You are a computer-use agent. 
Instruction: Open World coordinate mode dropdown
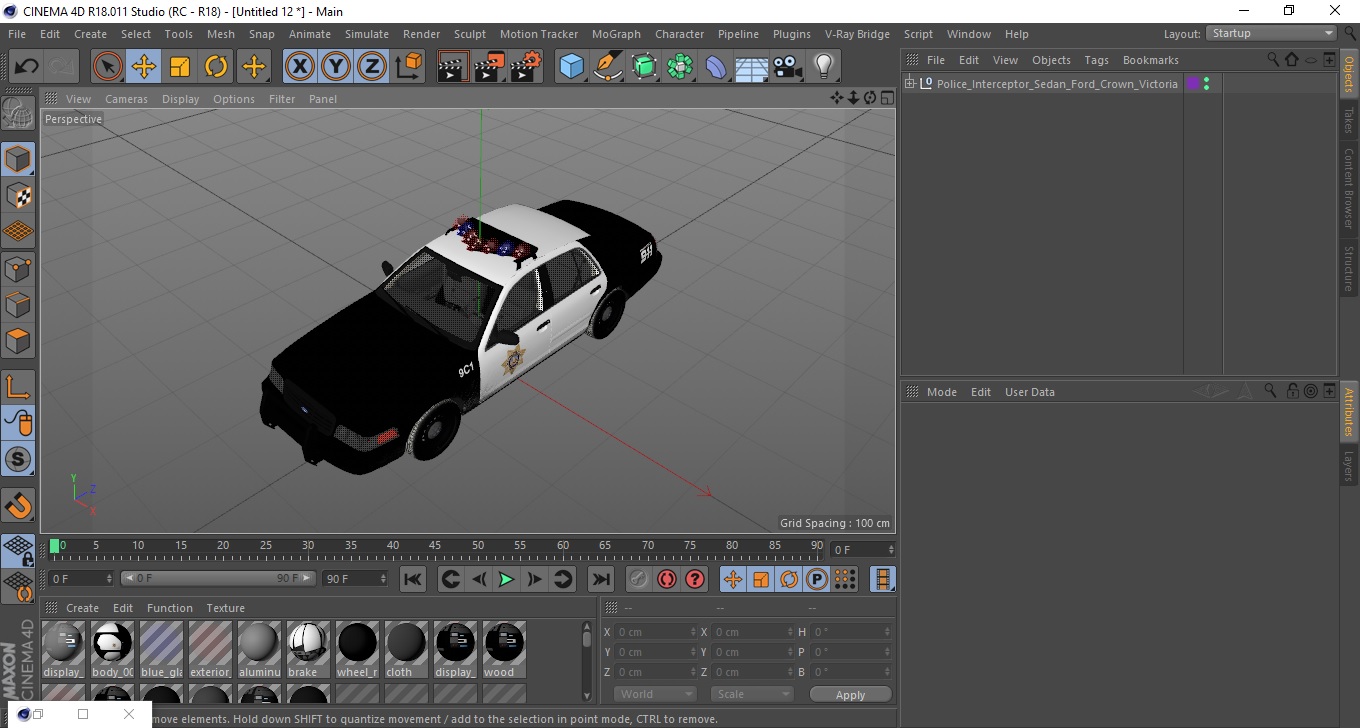click(655, 694)
